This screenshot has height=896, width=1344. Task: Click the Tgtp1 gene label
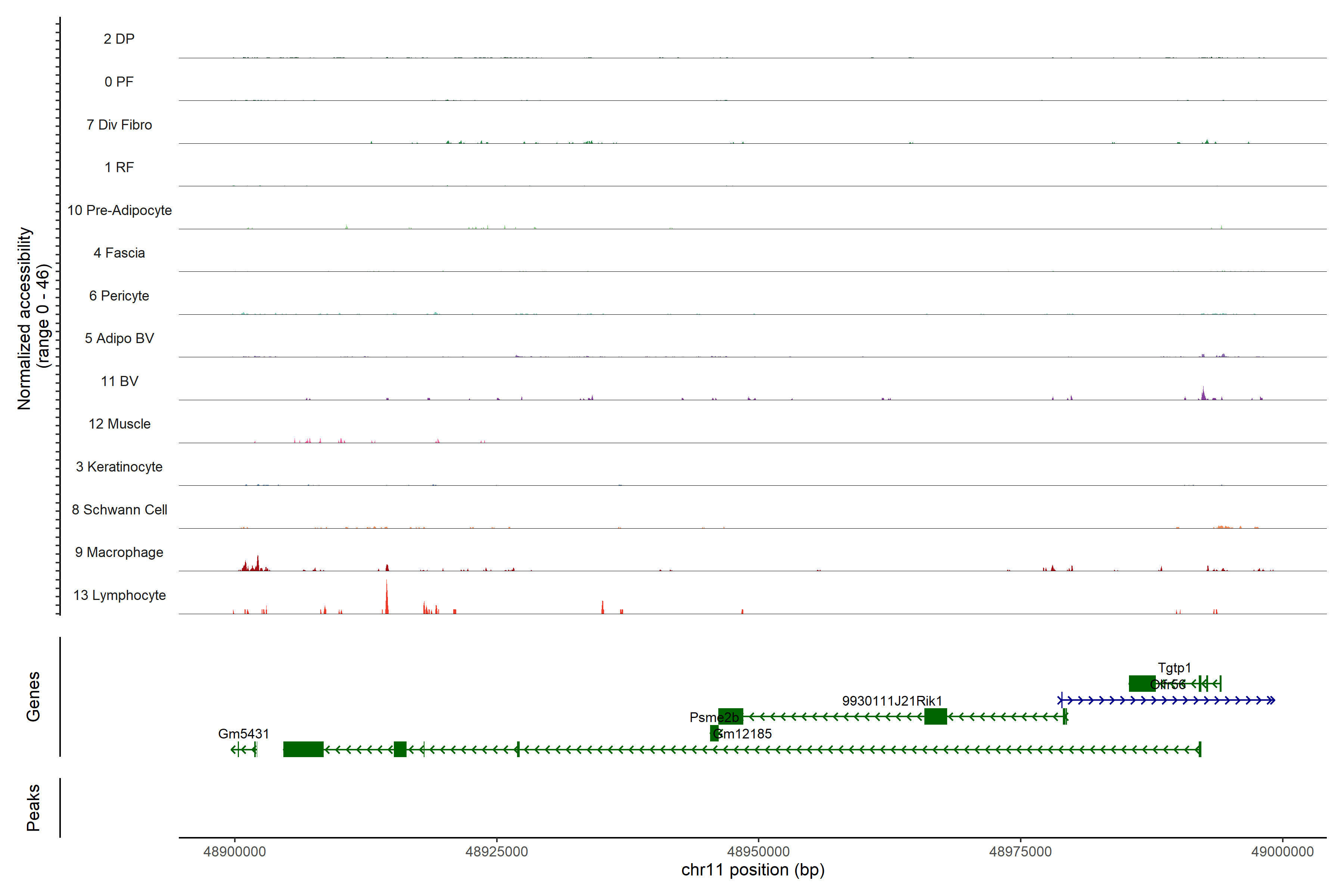(1174, 668)
